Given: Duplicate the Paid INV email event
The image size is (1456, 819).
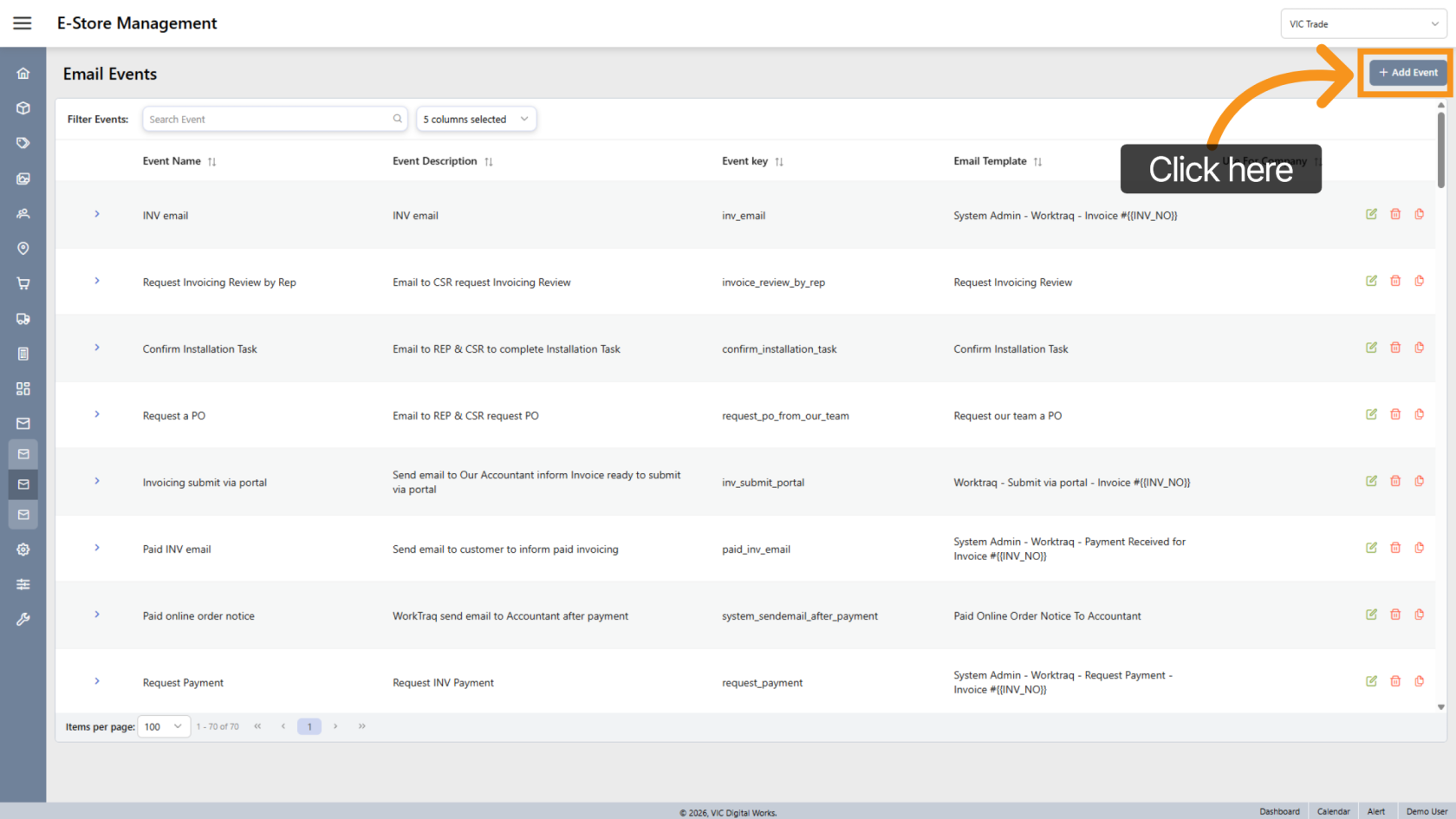Looking at the screenshot, I should [1419, 548].
